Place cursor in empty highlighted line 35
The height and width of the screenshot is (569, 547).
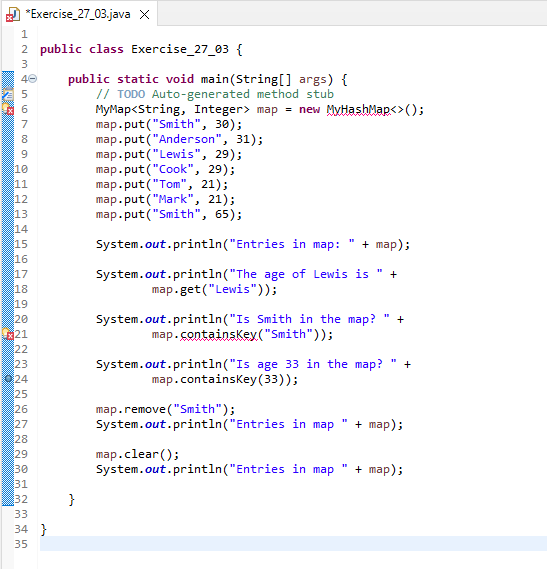293,544
